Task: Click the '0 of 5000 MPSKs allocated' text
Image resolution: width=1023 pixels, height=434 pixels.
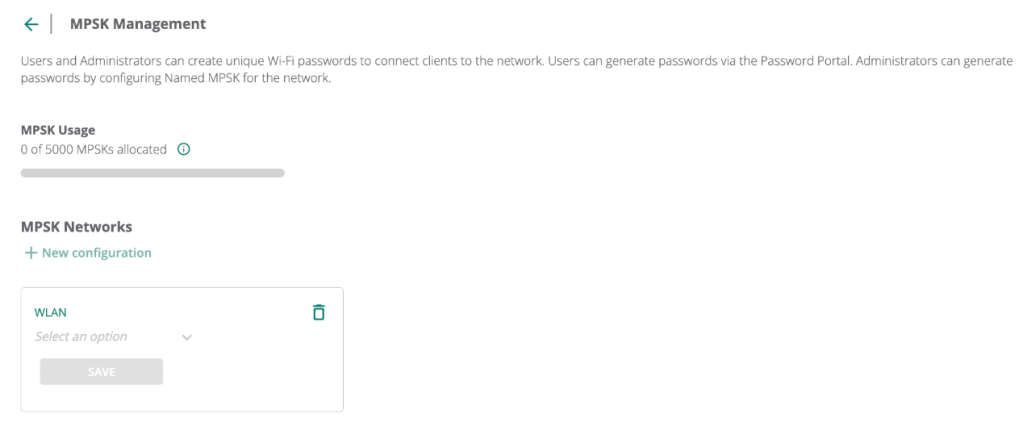Action: (93, 150)
